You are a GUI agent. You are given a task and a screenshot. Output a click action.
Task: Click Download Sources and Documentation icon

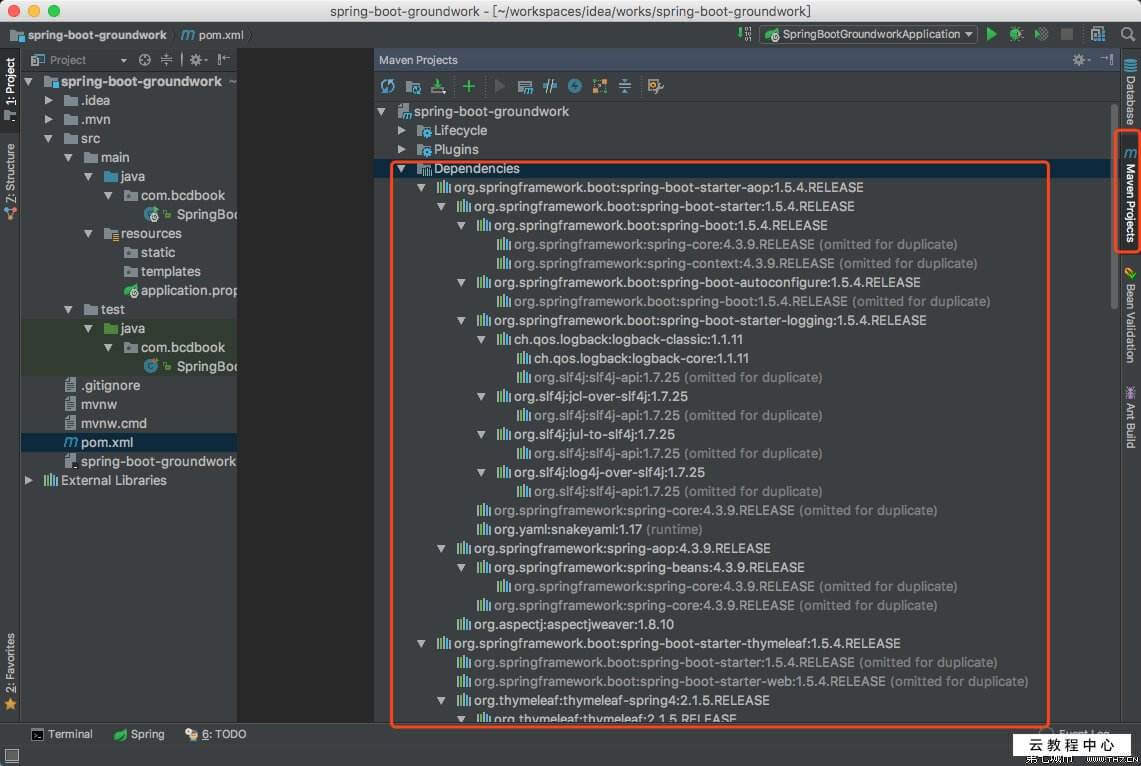click(x=437, y=87)
